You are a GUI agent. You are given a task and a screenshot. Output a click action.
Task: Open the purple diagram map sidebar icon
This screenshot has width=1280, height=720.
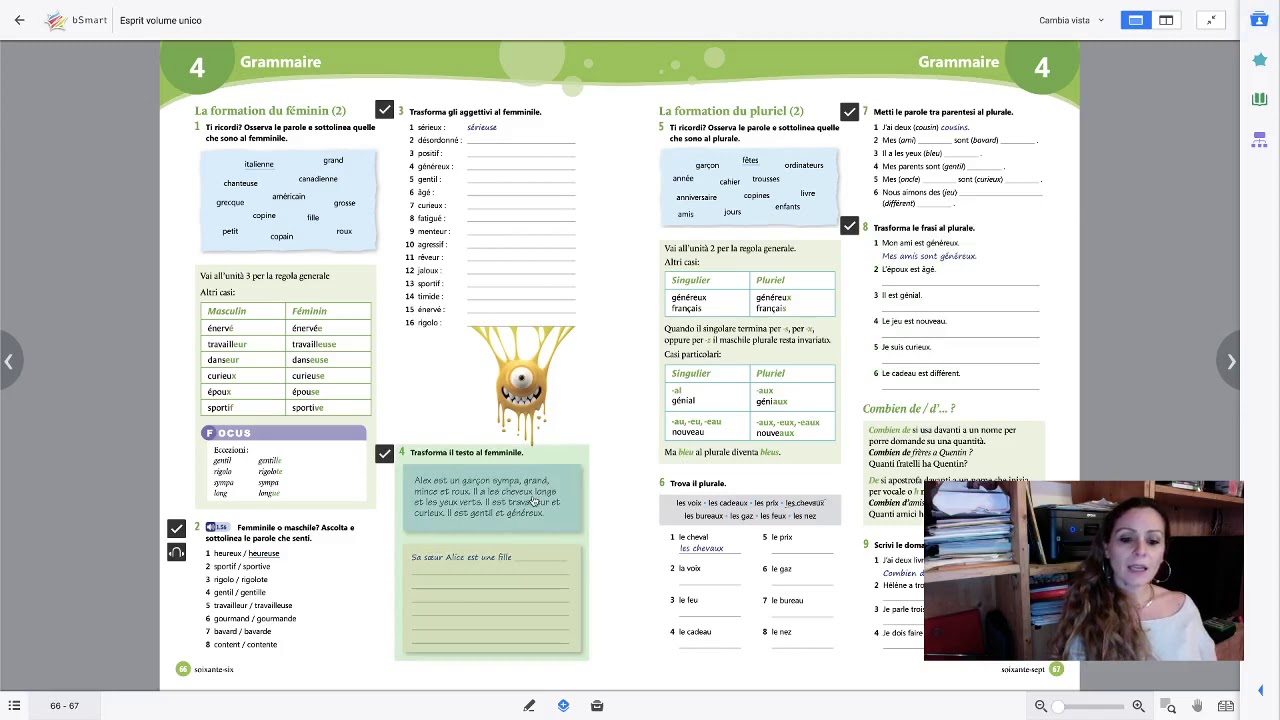coord(1260,139)
